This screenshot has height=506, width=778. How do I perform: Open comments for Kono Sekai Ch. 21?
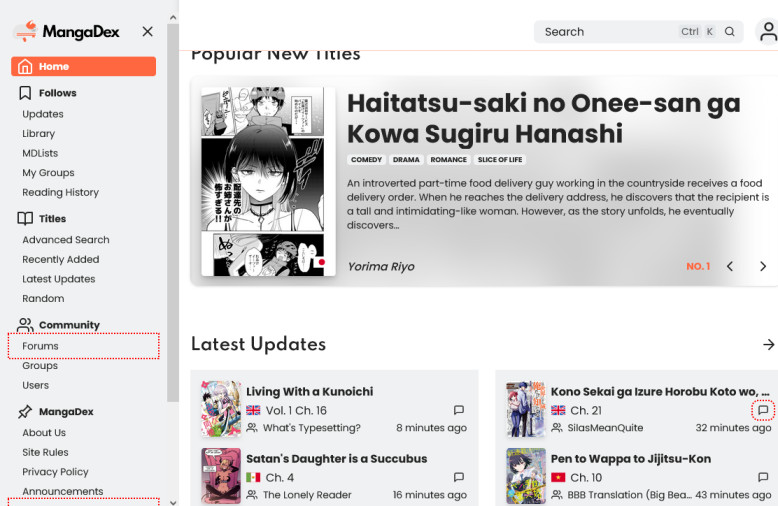click(763, 410)
